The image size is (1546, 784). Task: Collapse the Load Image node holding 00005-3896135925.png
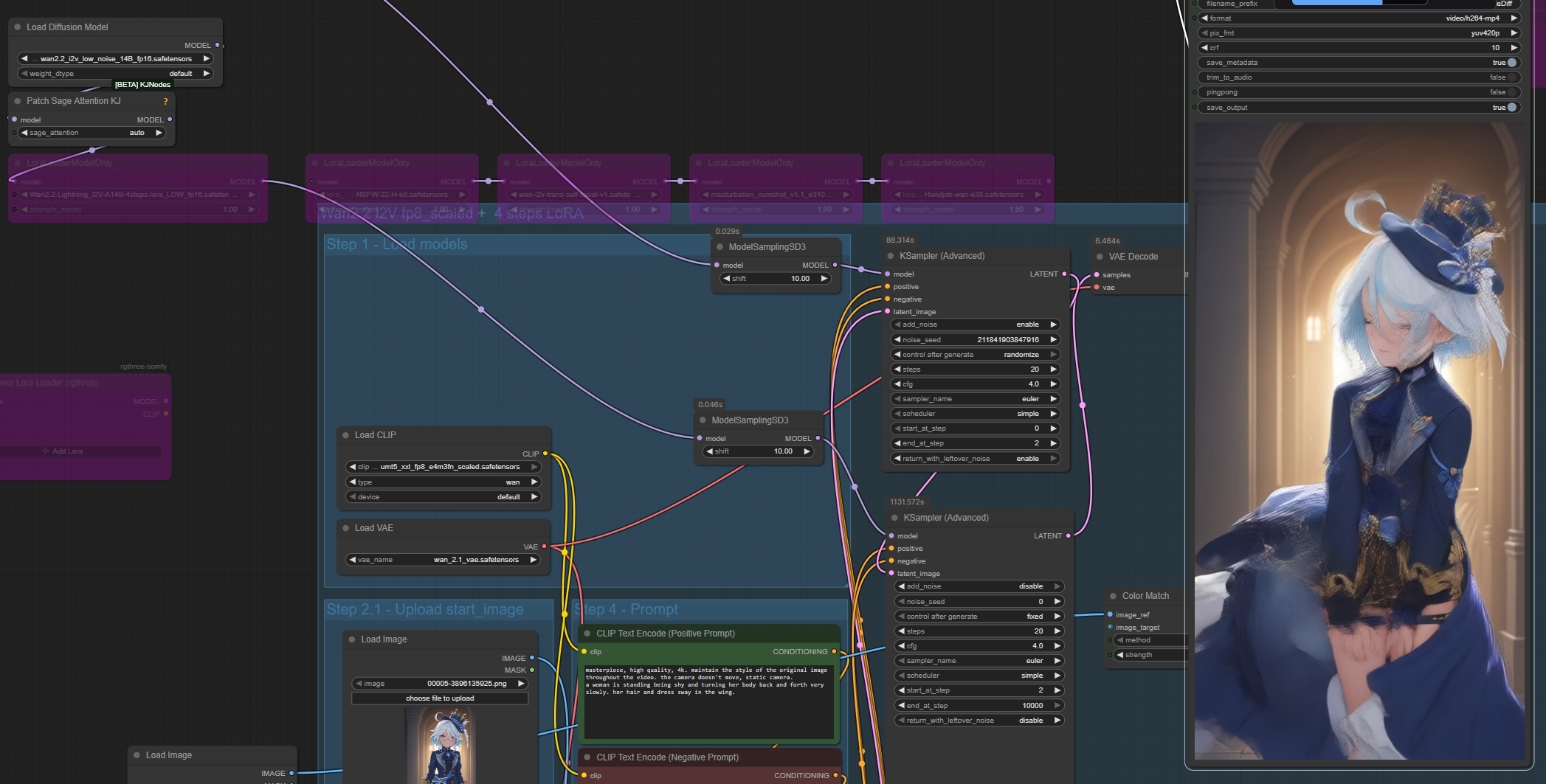[x=352, y=639]
